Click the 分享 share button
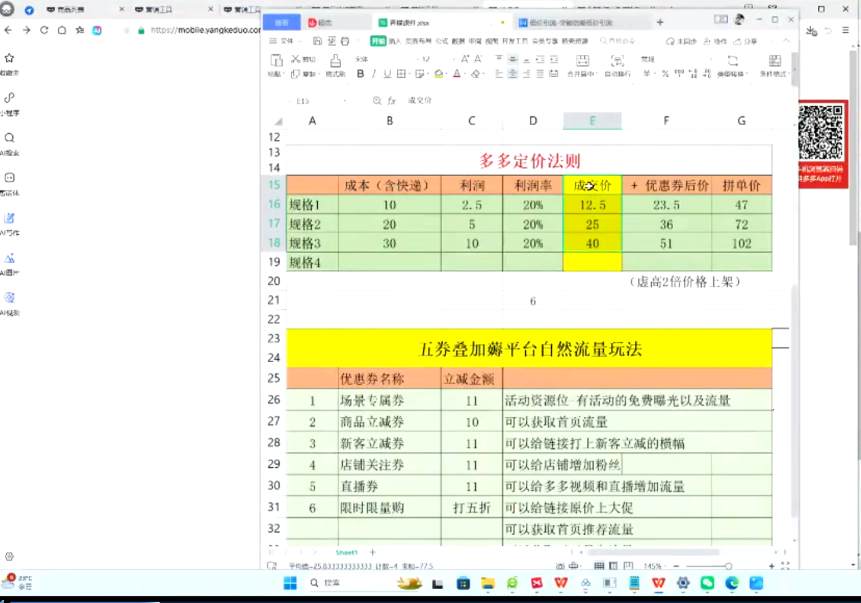861x603 pixels. [x=745, y=42]
